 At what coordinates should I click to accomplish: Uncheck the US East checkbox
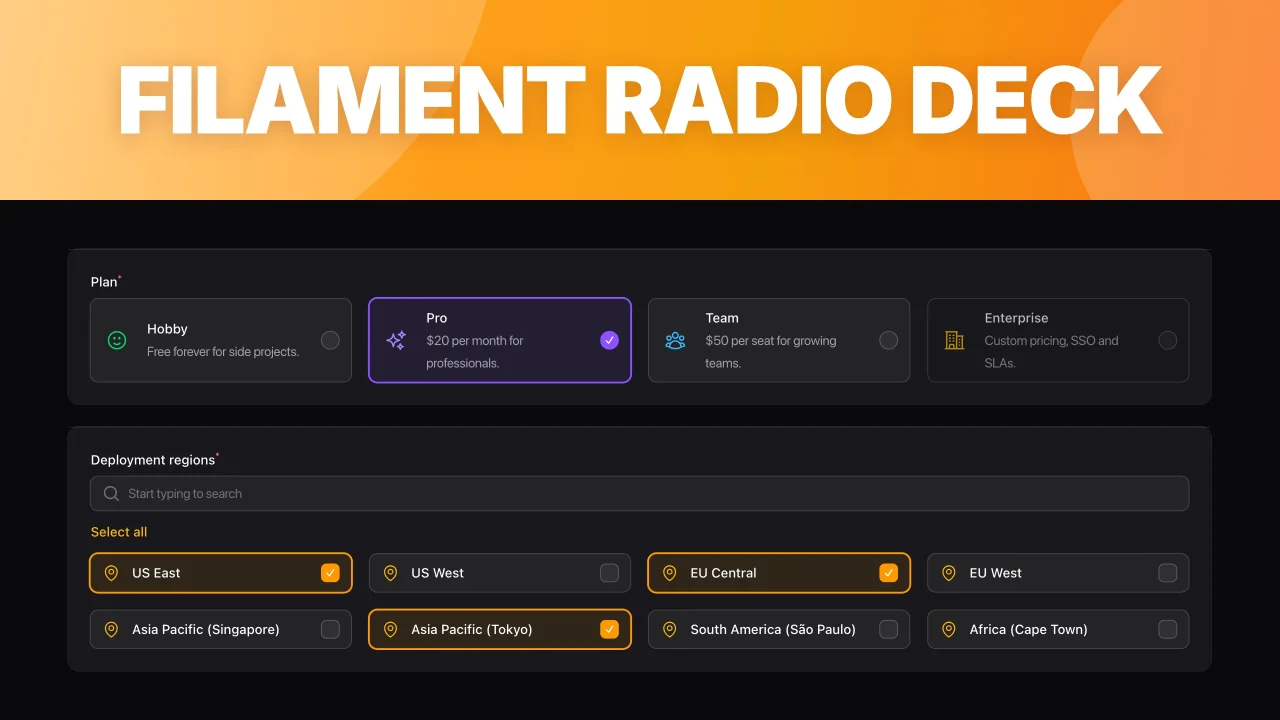click(x=330, y=573)
